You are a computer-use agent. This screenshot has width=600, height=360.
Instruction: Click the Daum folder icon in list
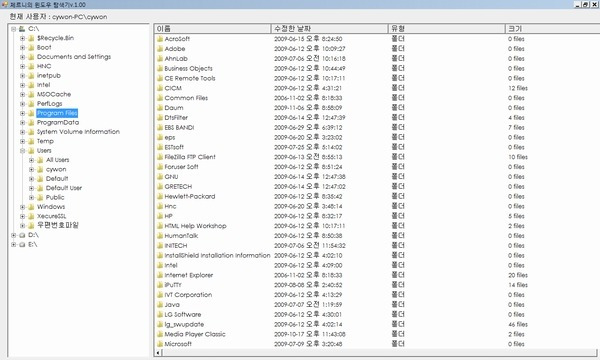pyautogui.click(x=160, y=108)
